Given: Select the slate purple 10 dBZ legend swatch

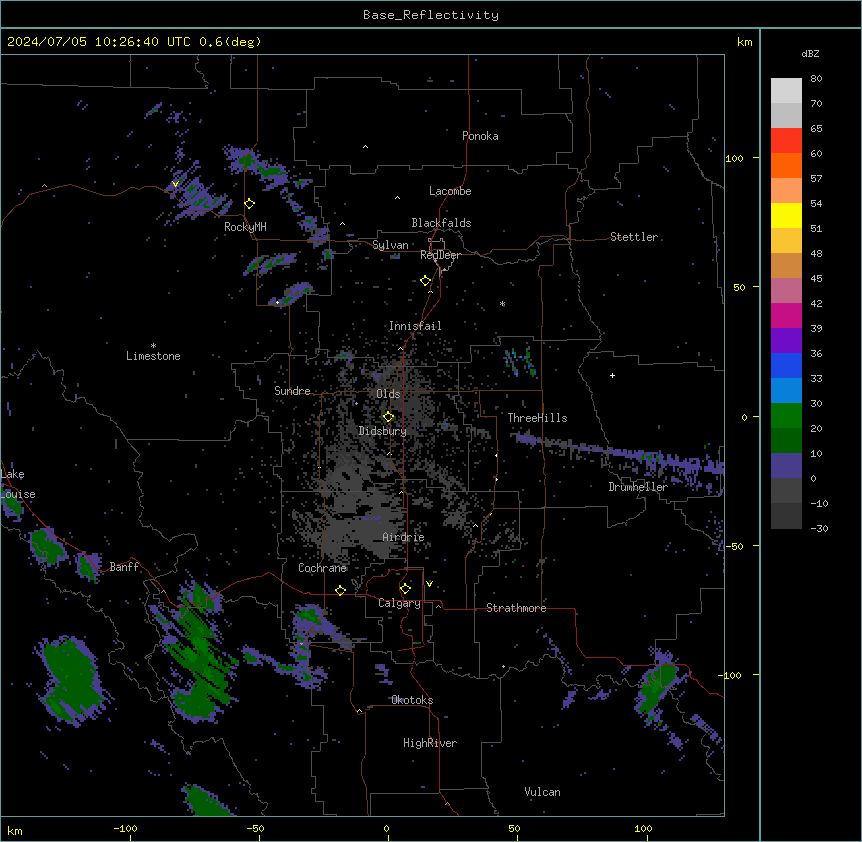Looking at the screenshot, I should coord(786,465).
